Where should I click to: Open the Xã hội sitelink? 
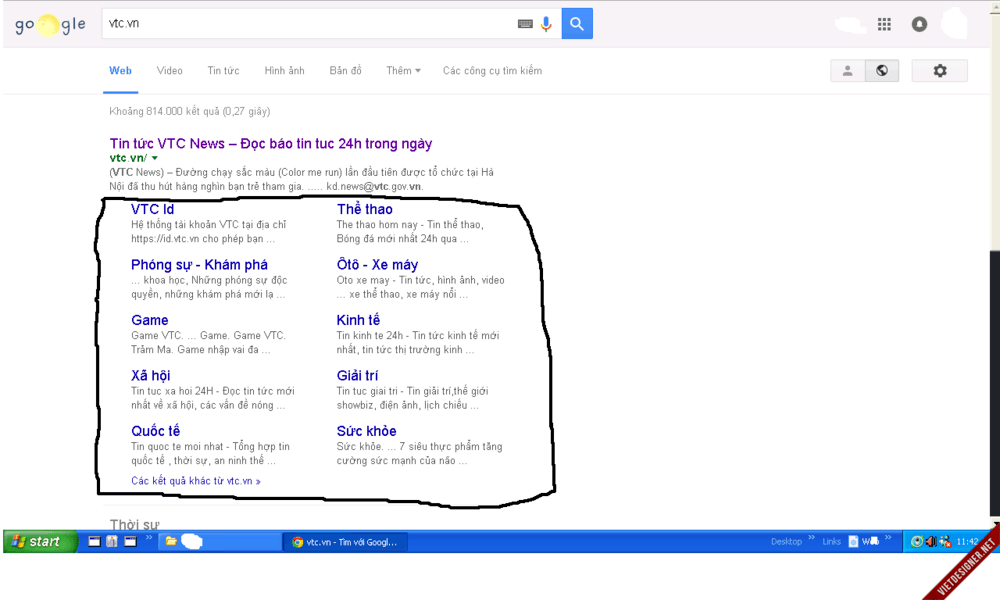pos(151,376)
